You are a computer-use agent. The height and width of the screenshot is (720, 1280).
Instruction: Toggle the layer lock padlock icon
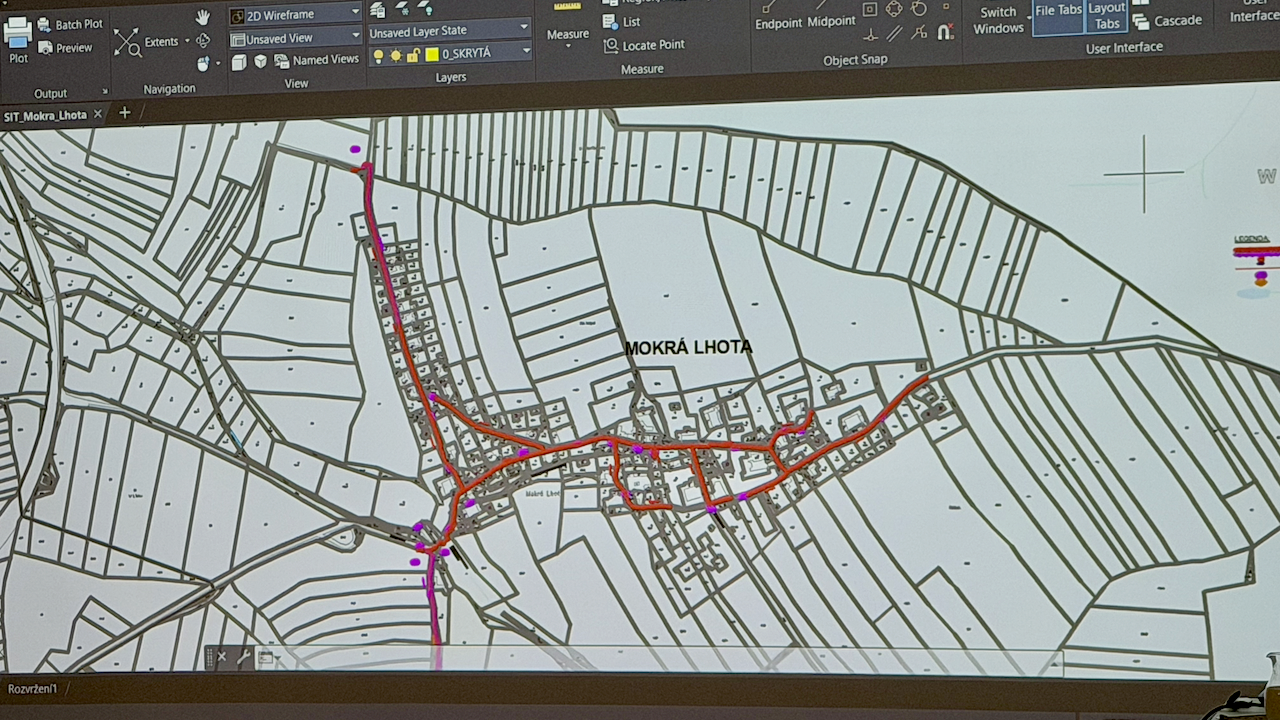[413, 55]
